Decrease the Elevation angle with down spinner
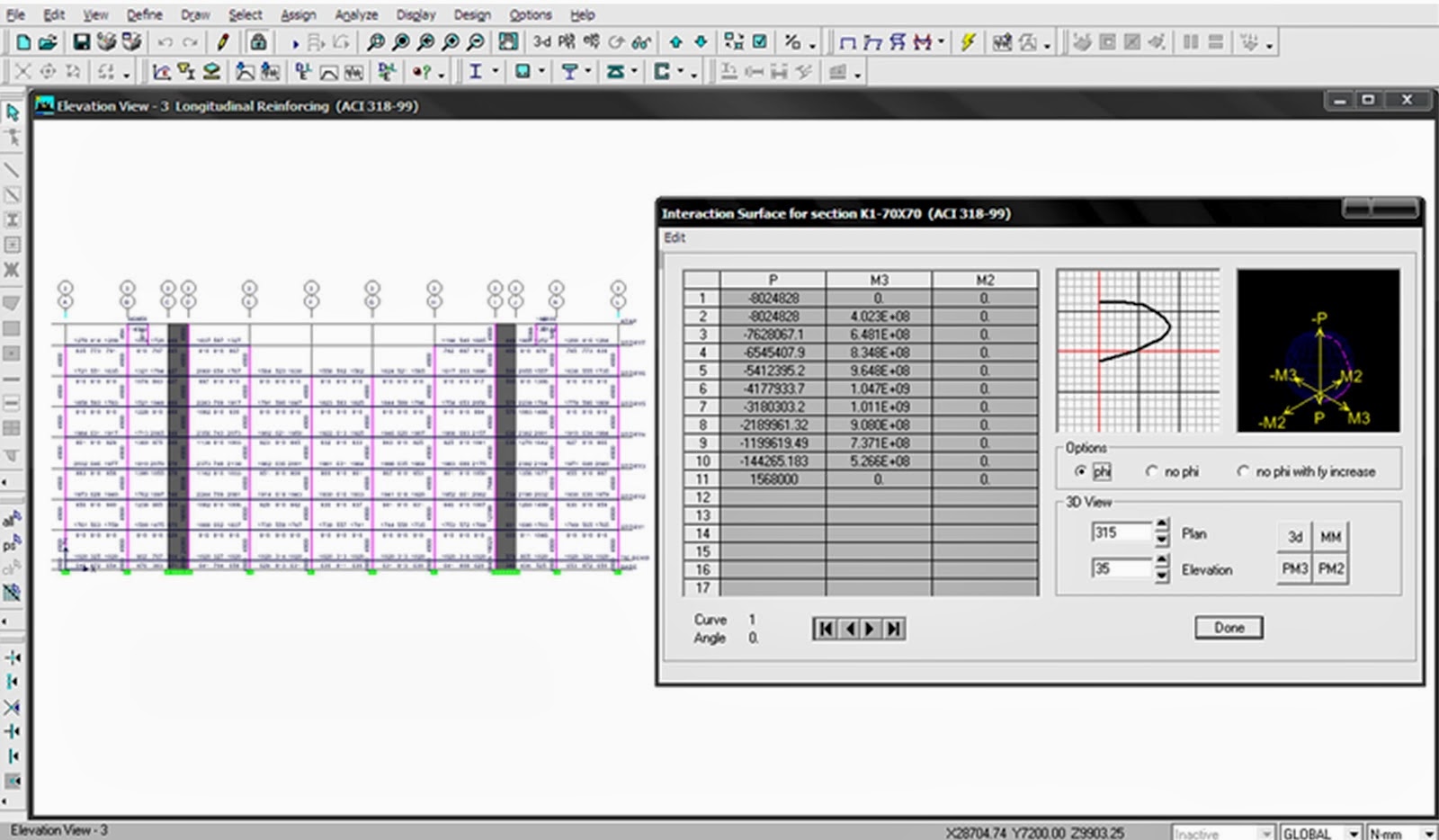 [x=1162, y=576]
